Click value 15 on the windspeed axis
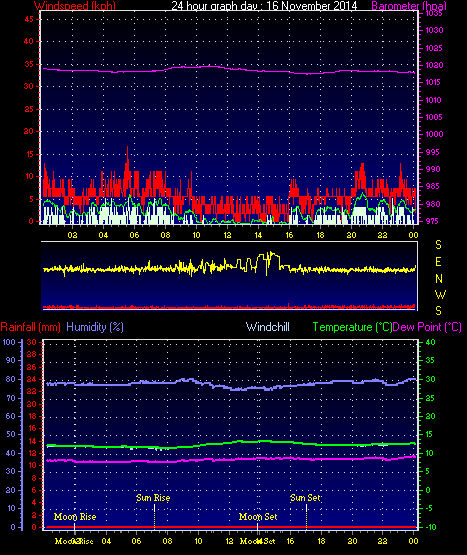This screenshot has width=467, height=555. pos(29,154)
